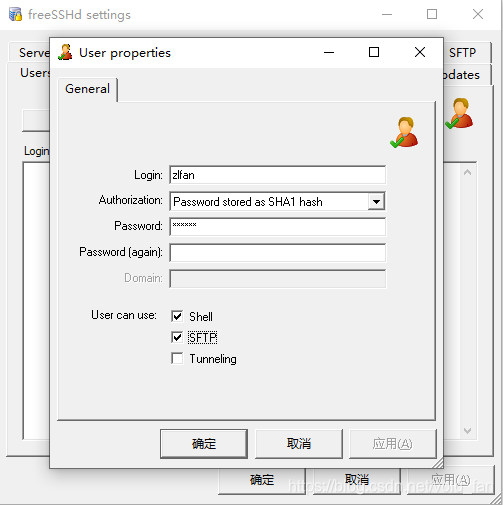Click 取消 in the freeSSHd settings window
This screenshot has height=505, width=503.
pos(357,480)
